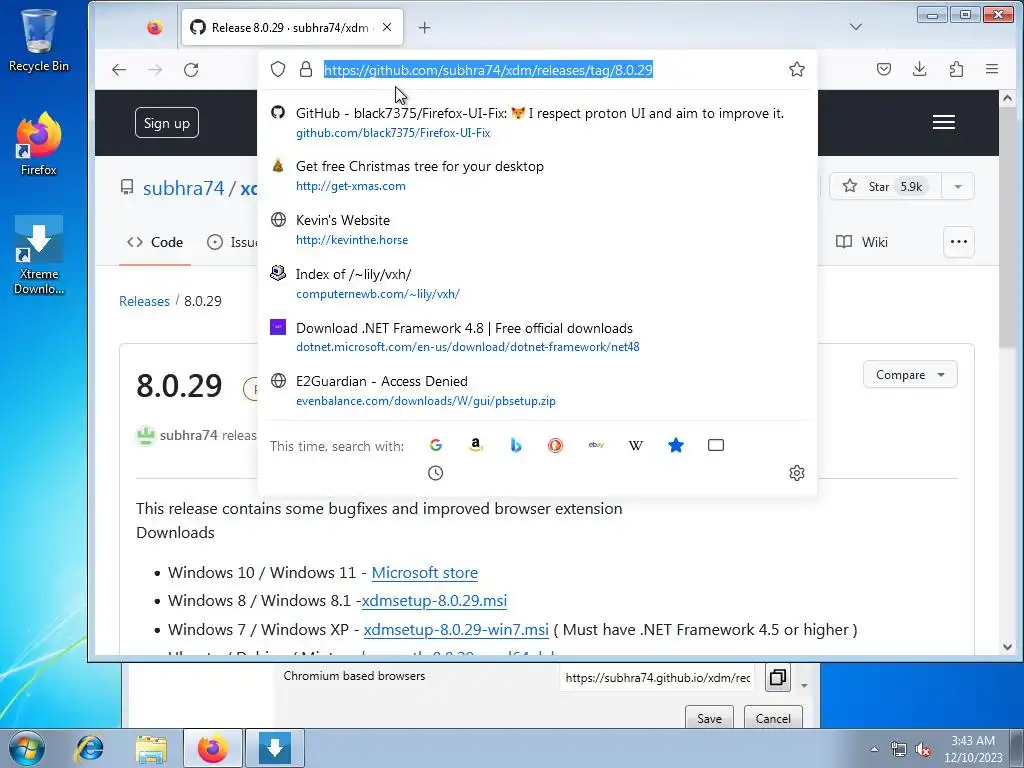Screen dimensions: 1024x768
Task: Launch Internet Explorer from the taskbar
Action: point(89,748)
